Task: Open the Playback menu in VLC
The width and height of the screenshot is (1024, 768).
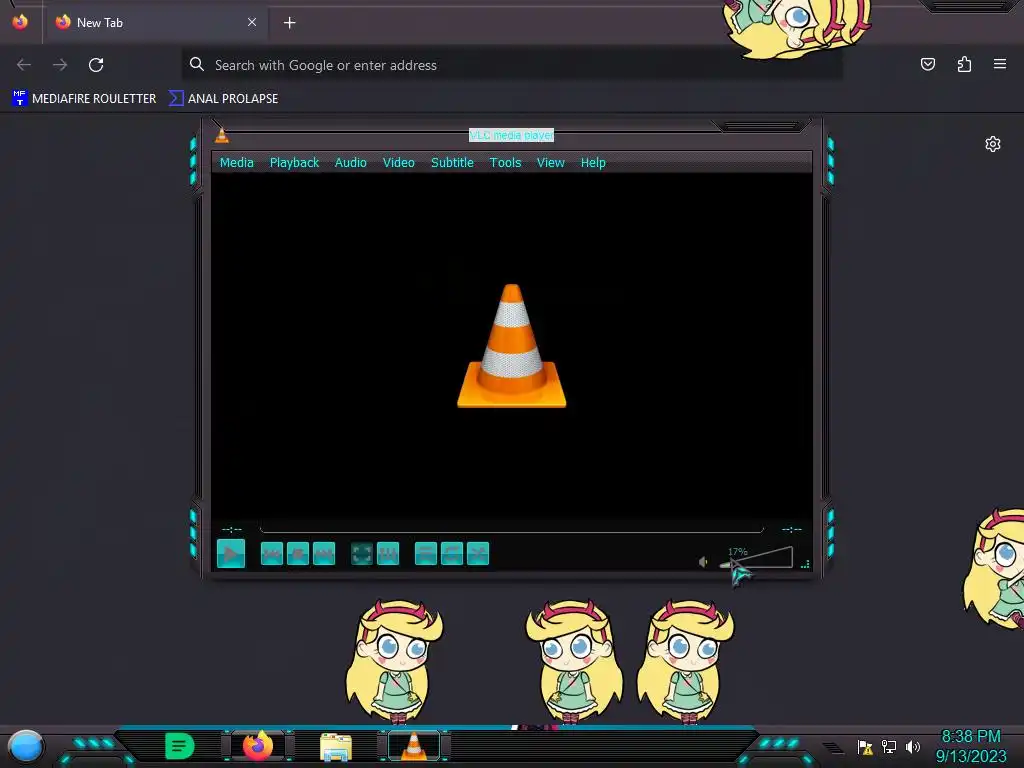Action: click(x=295, y=163)
